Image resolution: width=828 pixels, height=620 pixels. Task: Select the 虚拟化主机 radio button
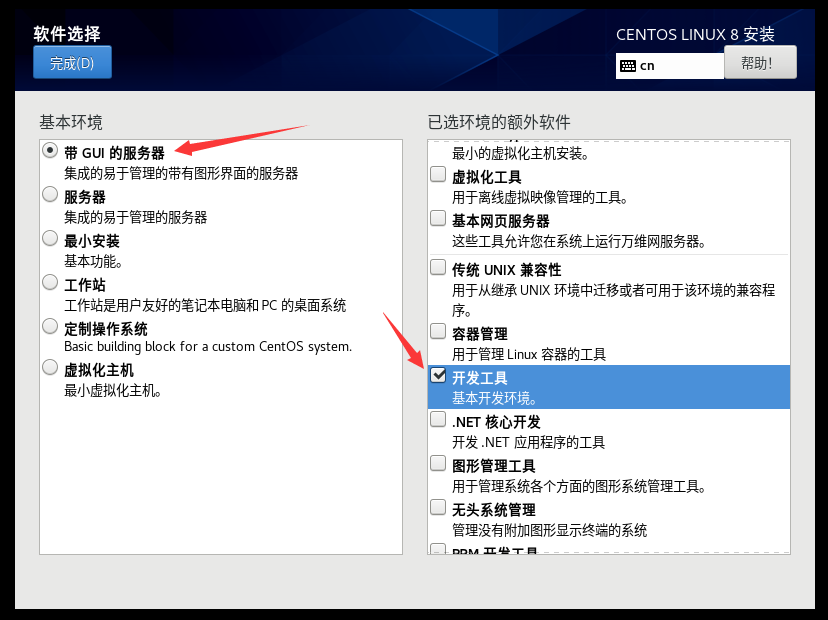(x=50, y=367)
